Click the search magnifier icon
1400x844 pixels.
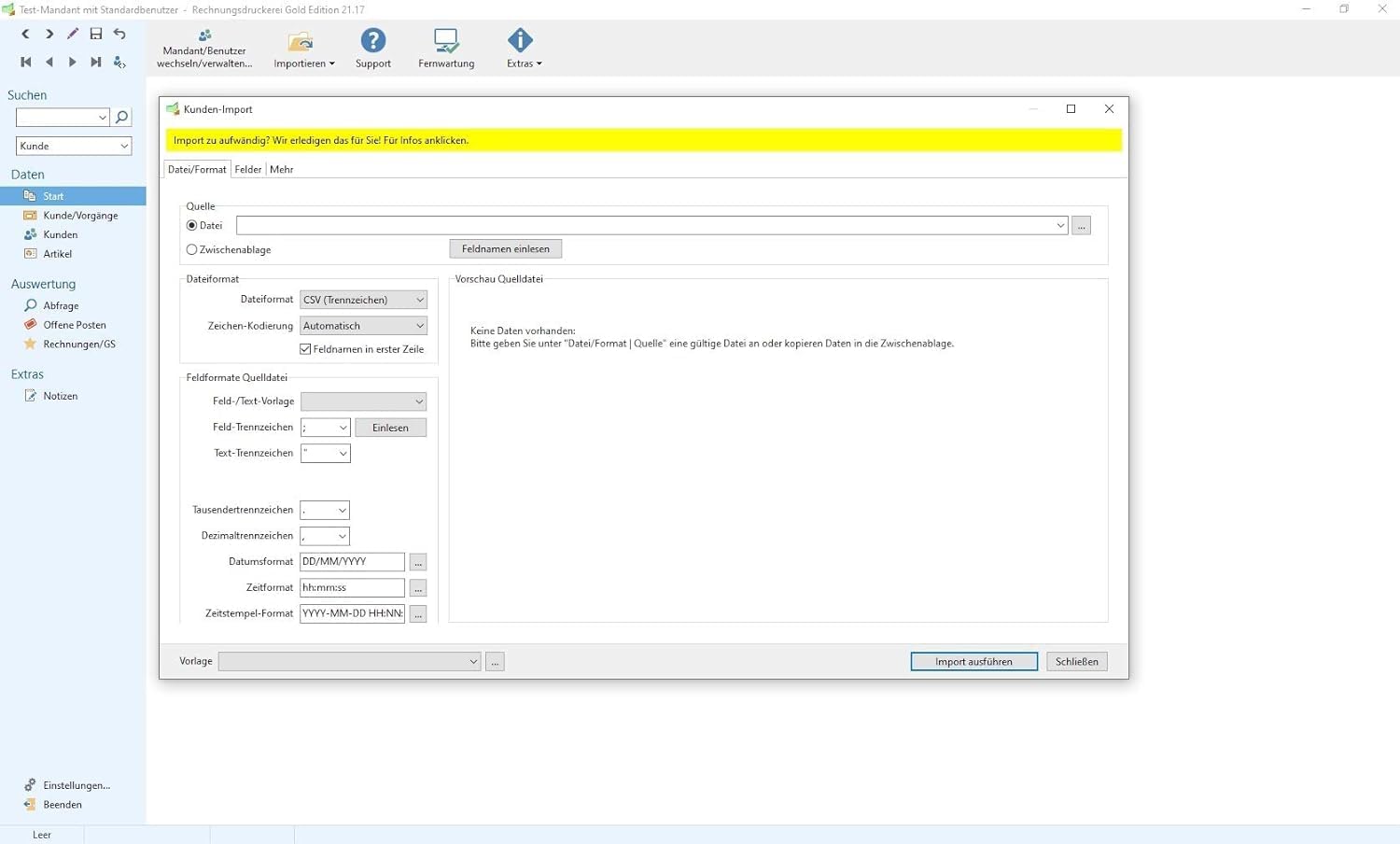[121, 117]
